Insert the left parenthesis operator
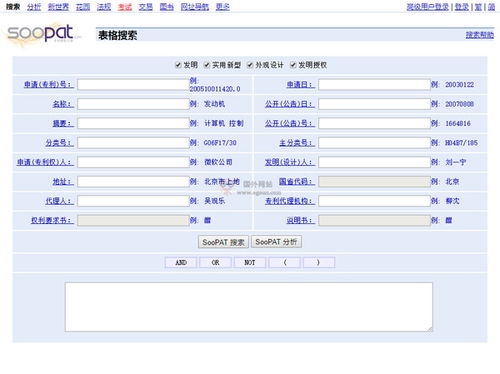Viewport: 500px width, 374px height. coord(285,262)
